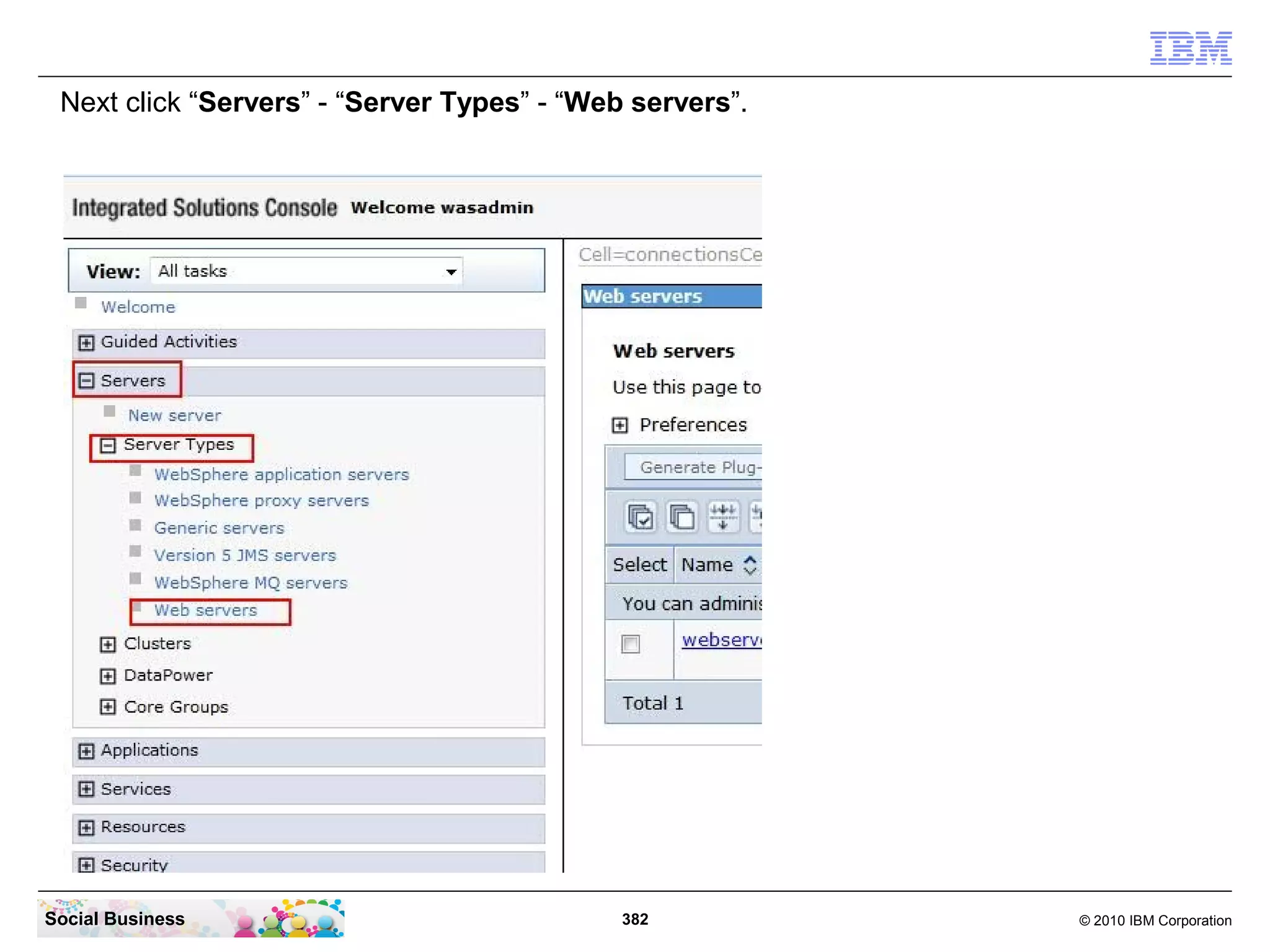The width and height of the screenshot is (1270, 952).
Task: Open the New server link
Action: [174, 415]
